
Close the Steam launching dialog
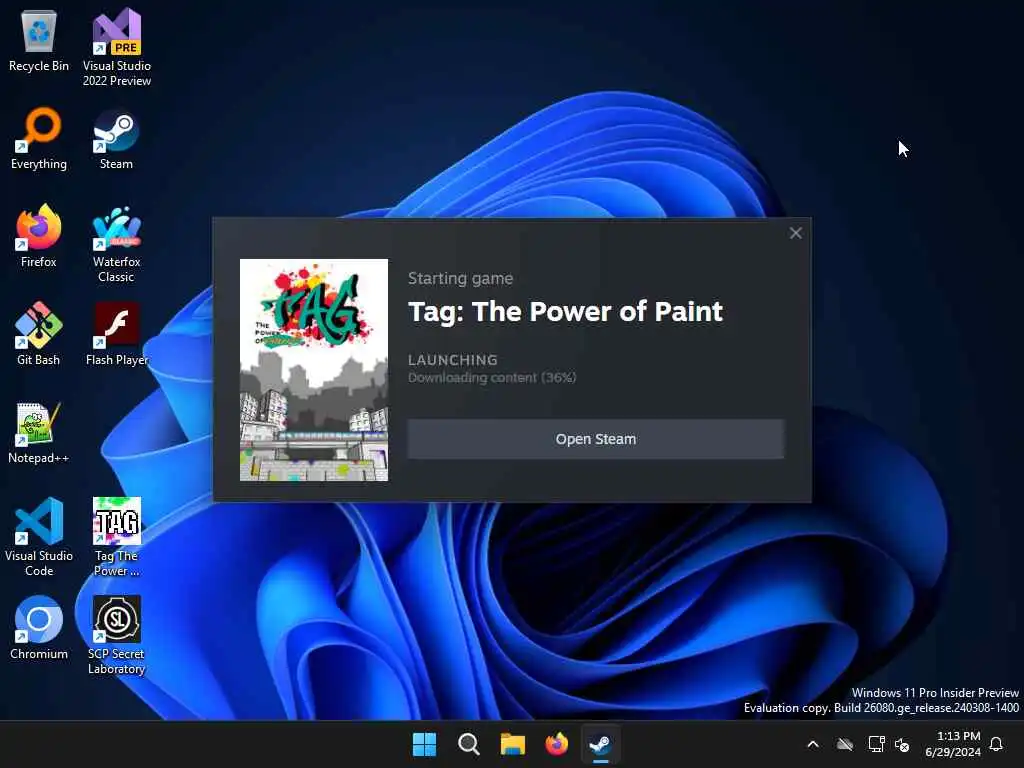point(795,233)
